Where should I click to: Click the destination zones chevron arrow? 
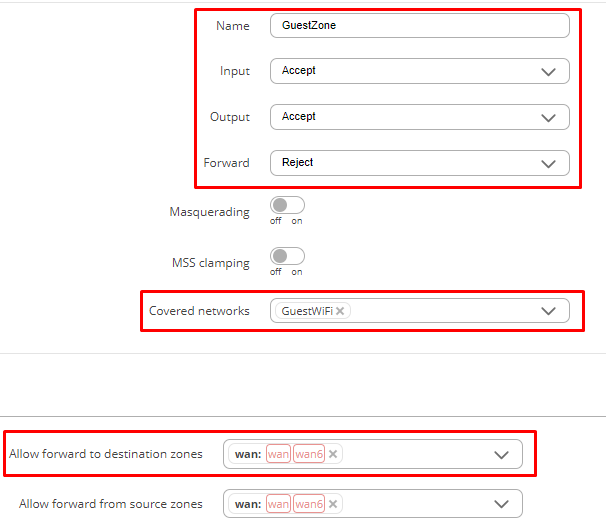tap(501, 455)
